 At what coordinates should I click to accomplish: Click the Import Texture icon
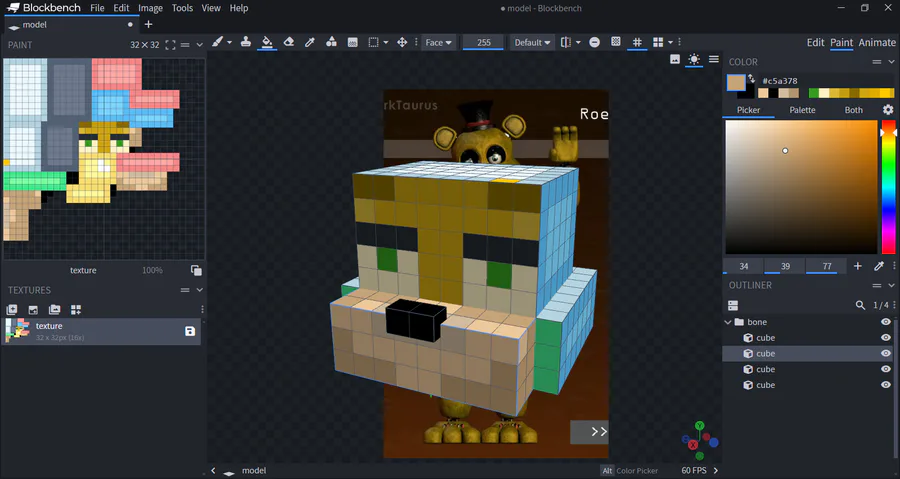[33, 310]
